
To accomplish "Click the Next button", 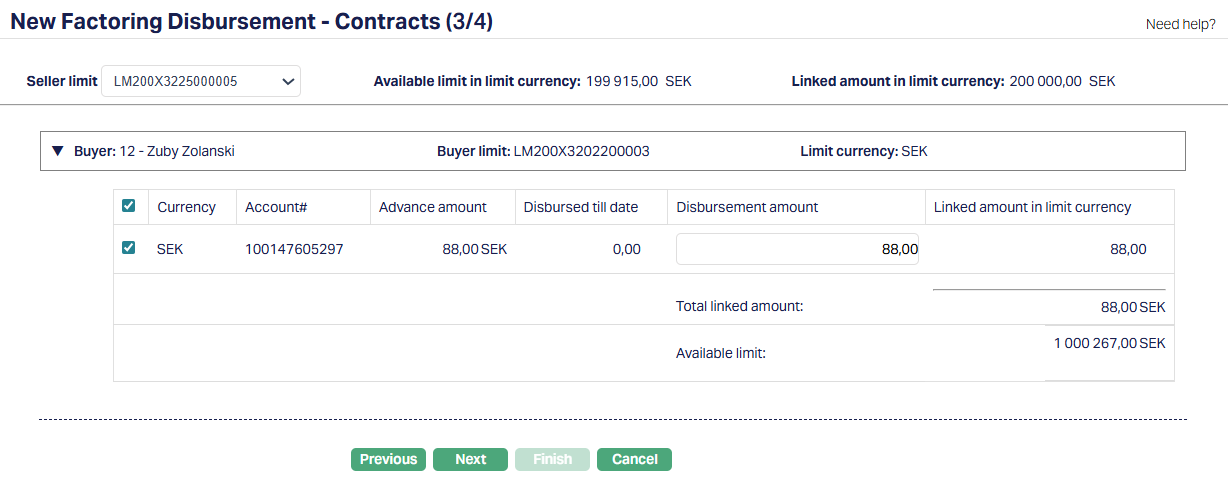I will tap(470, 459).
